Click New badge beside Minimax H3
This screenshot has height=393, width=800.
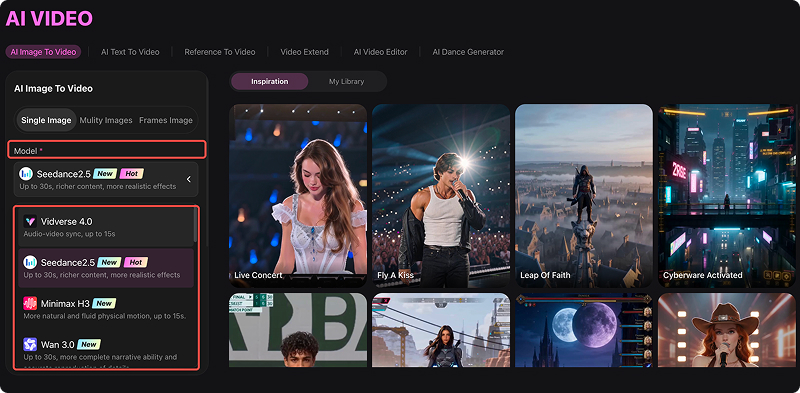(x=104, y=303)
